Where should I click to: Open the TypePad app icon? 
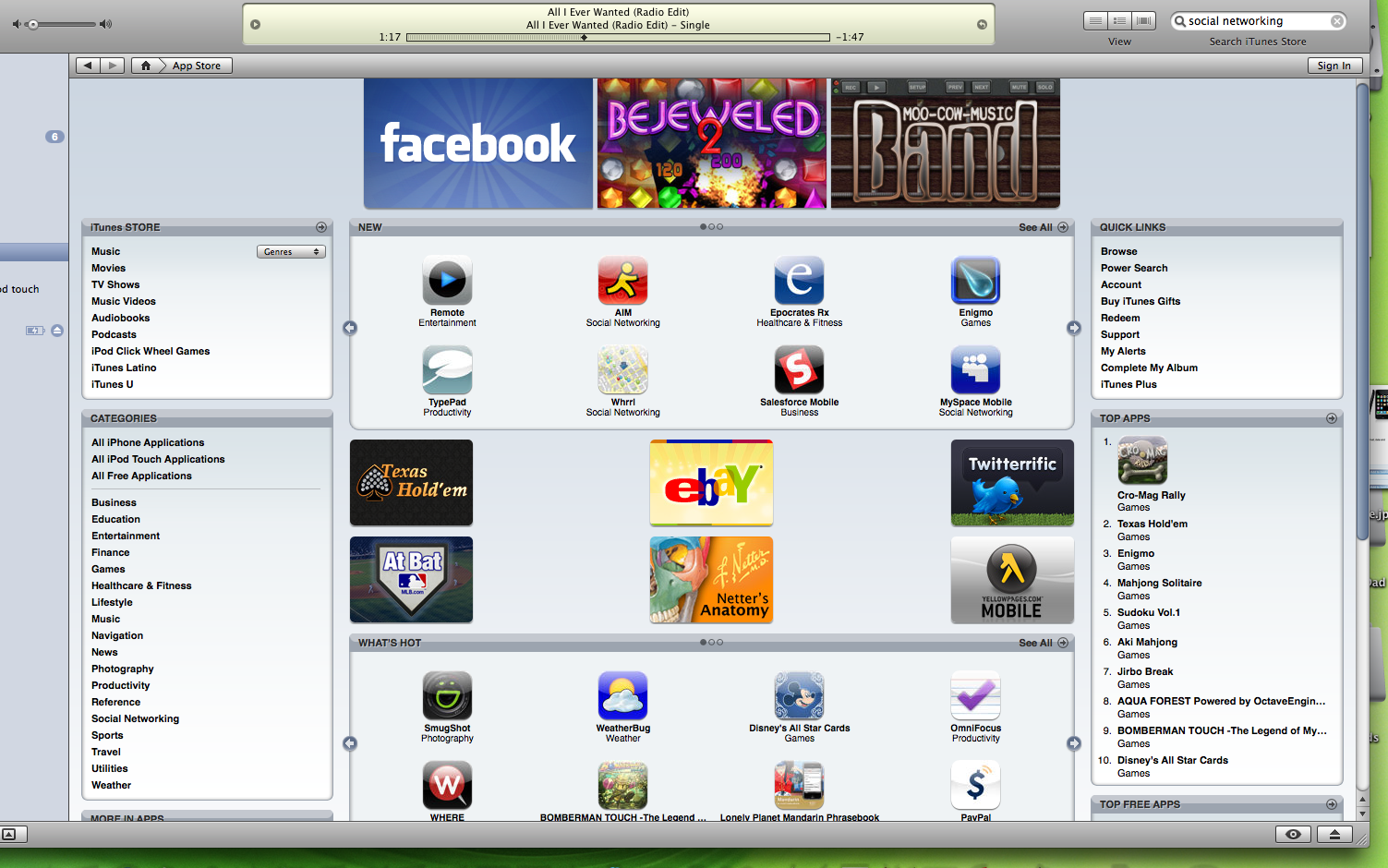[447, 370]
